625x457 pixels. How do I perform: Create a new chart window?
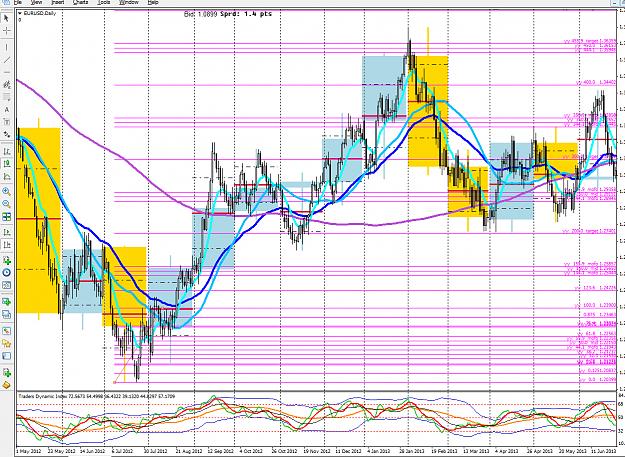coord(6,302)
